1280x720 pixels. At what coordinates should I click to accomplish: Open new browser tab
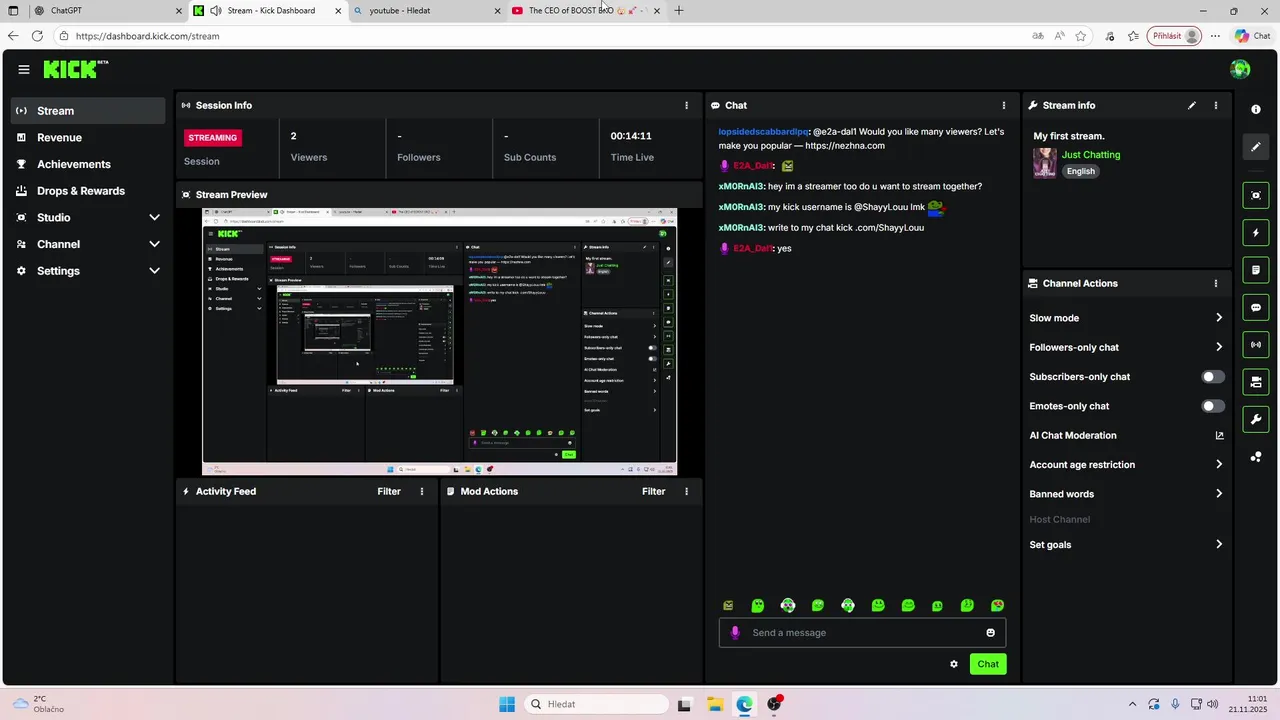[679, 11]
